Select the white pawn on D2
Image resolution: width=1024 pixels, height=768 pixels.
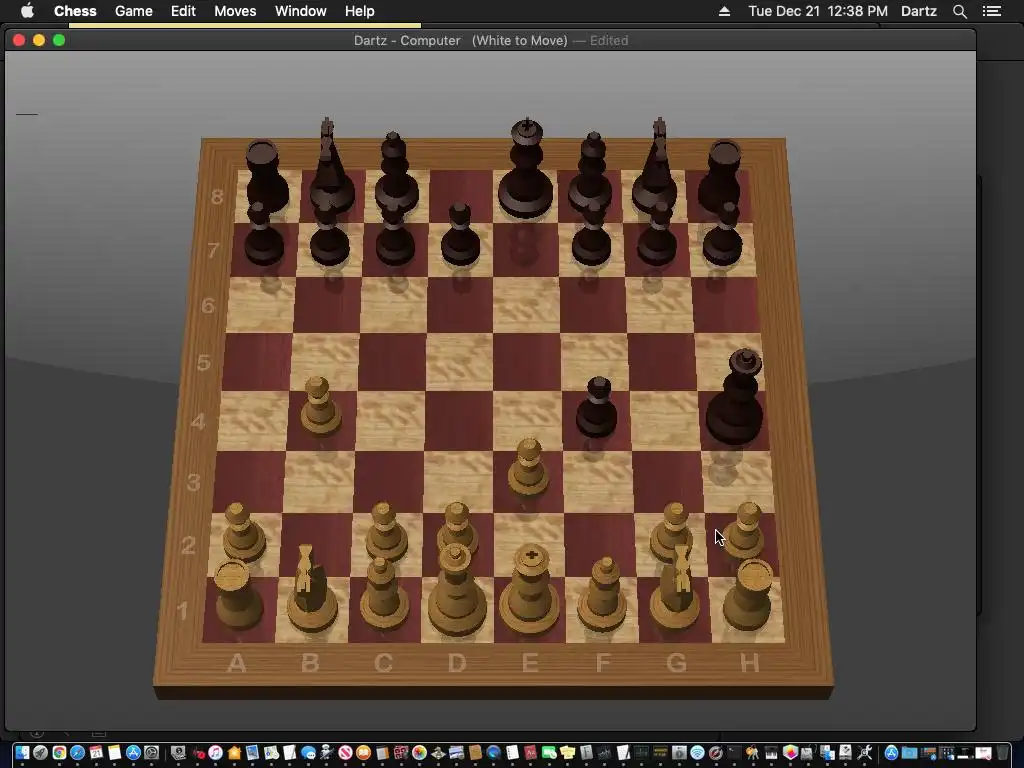pyautogui.click(x=457, y=526)
